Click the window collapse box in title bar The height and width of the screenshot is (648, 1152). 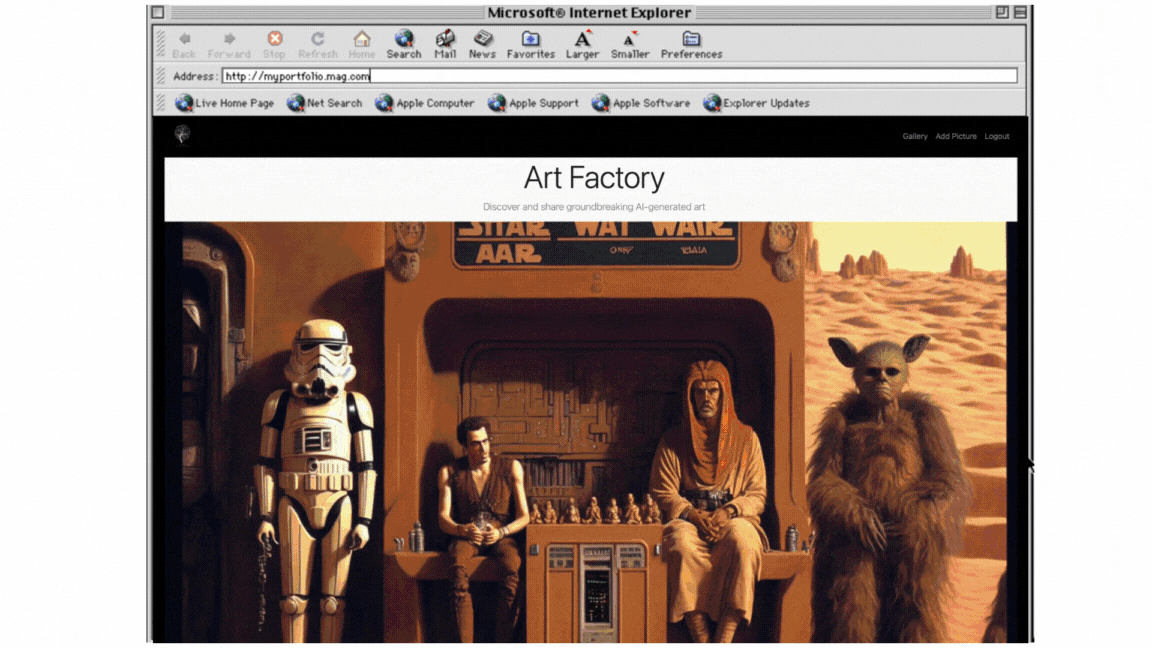click(x=1020, y=12)
